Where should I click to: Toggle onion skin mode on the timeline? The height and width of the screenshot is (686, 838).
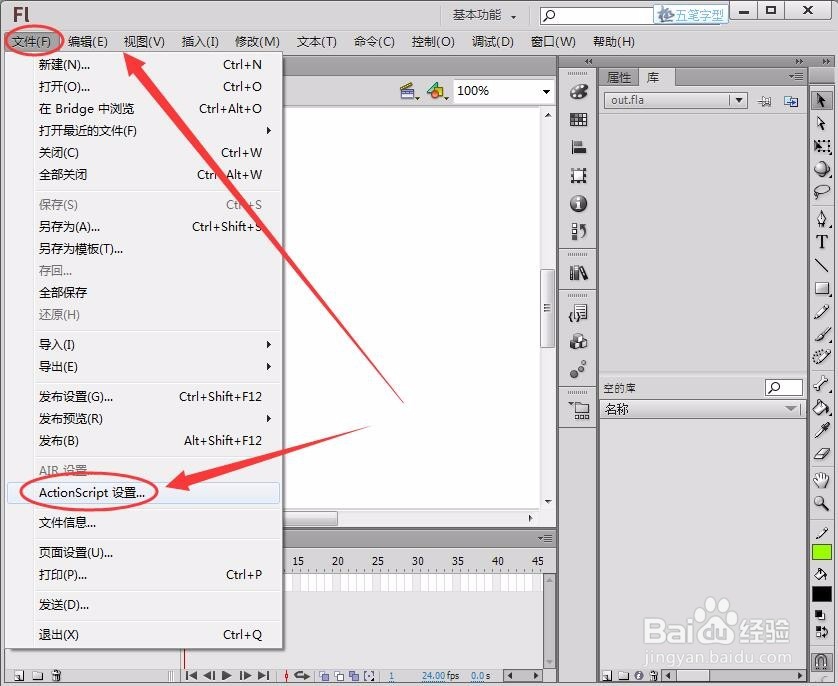point(323,677)
